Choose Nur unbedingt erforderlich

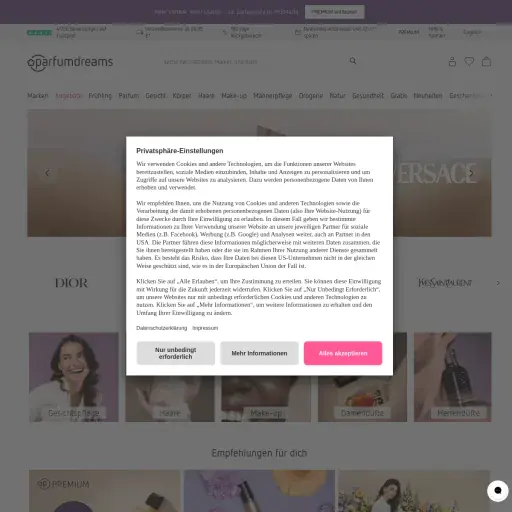[x=176, y=353]
